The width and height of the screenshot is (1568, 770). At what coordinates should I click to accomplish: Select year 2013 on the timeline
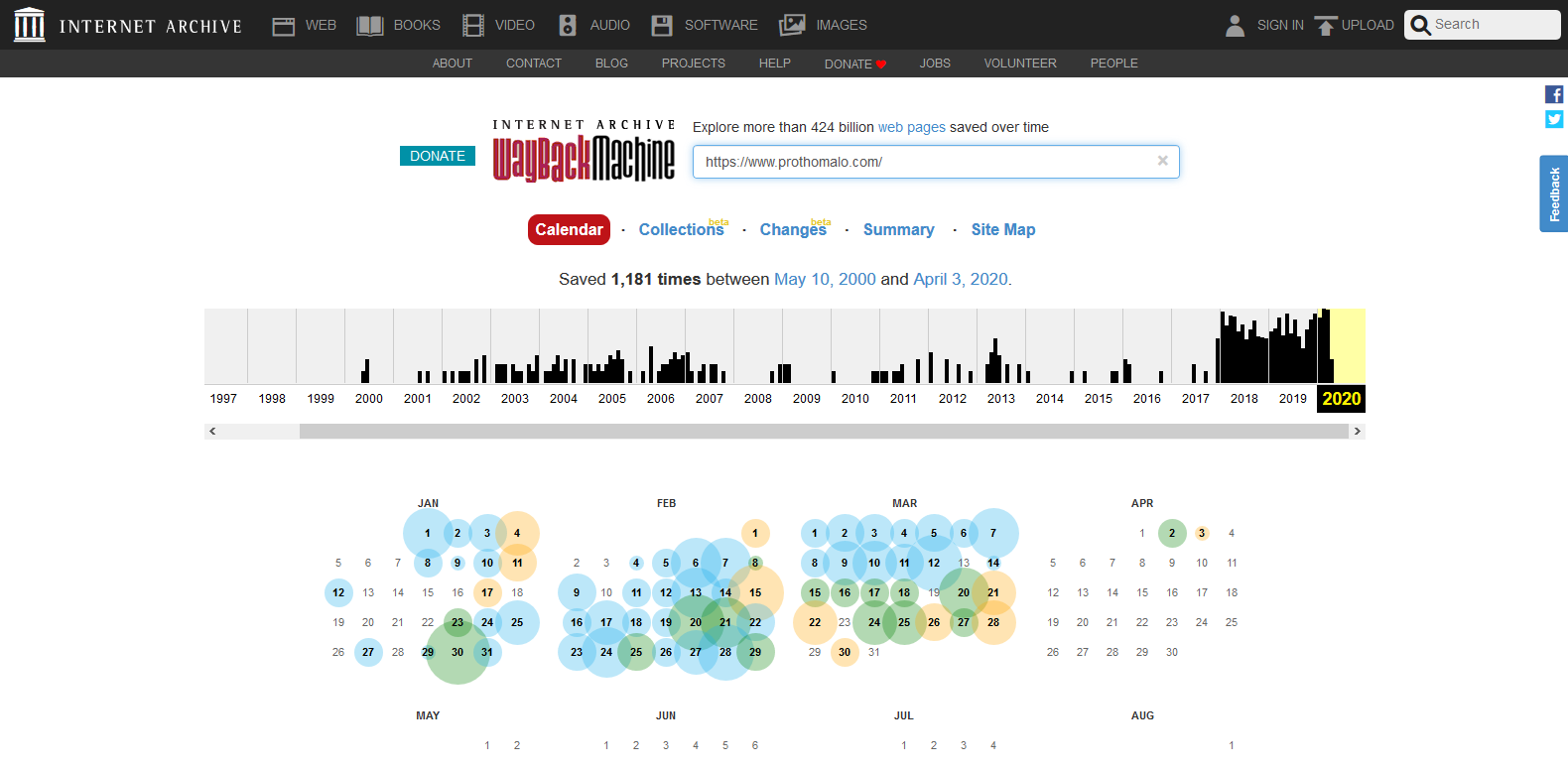(1000, 399)
